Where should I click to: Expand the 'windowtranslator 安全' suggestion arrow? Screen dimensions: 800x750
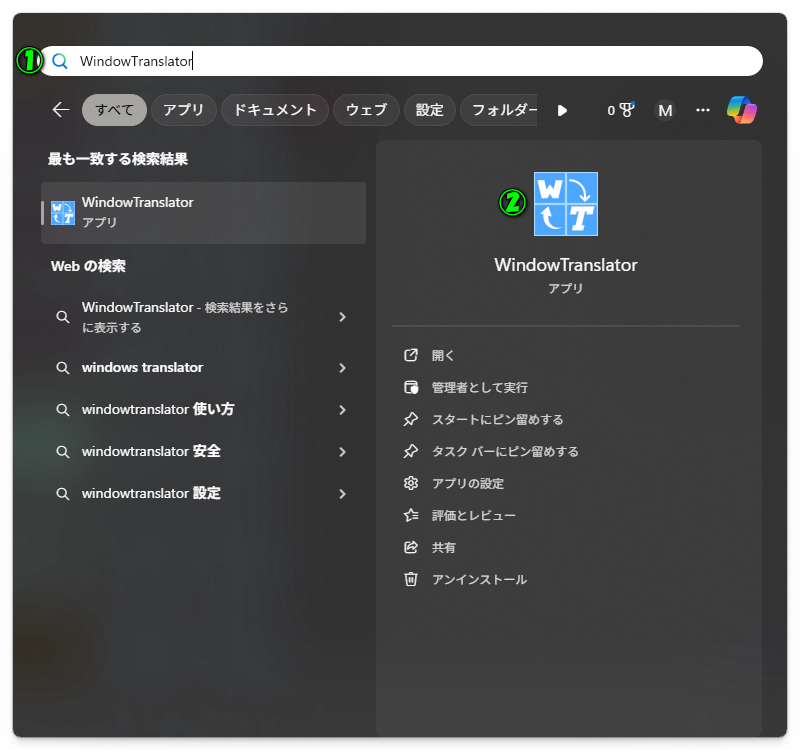[x=342, y=452]
